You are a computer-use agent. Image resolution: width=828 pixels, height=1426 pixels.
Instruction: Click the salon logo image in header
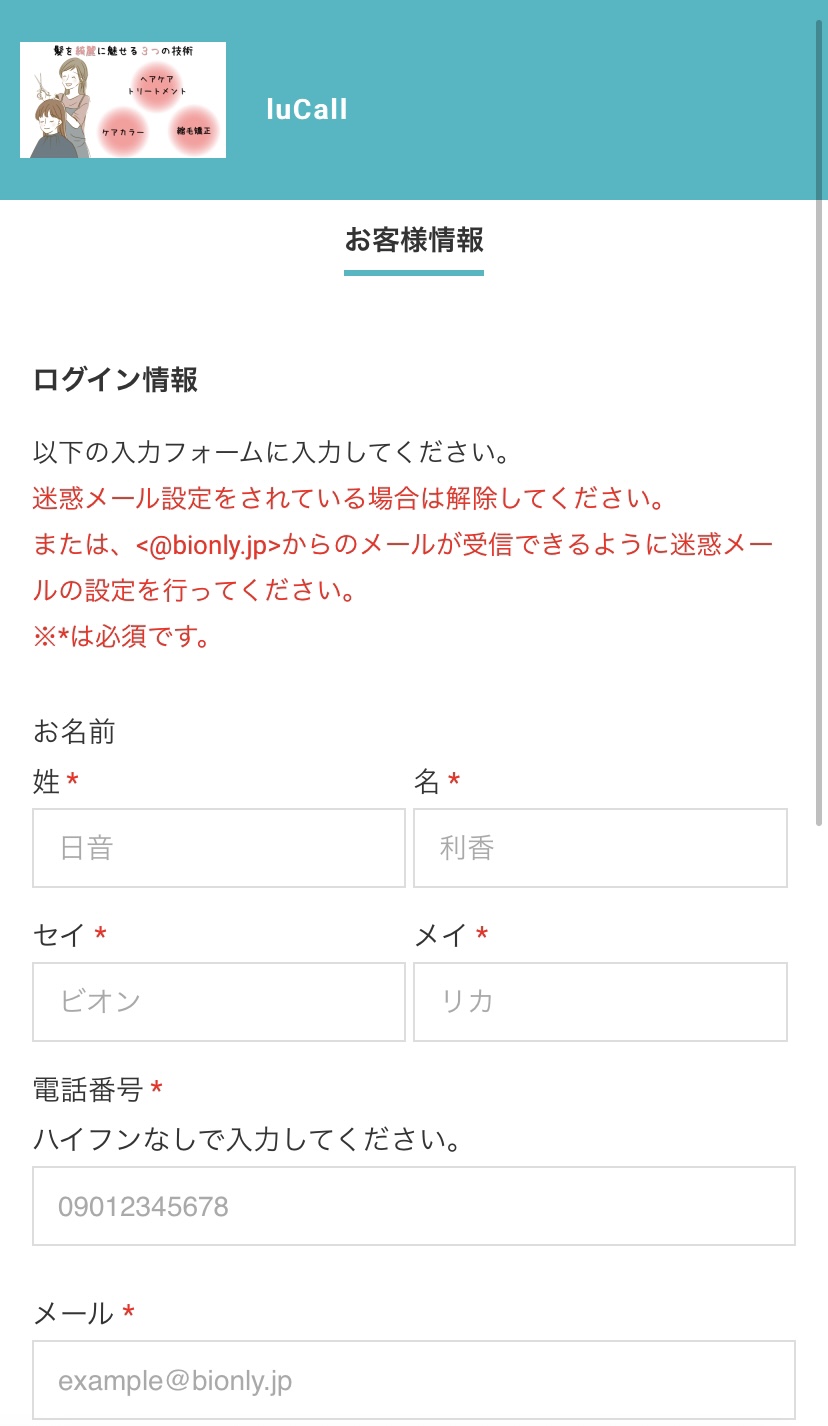coord(123,100)
